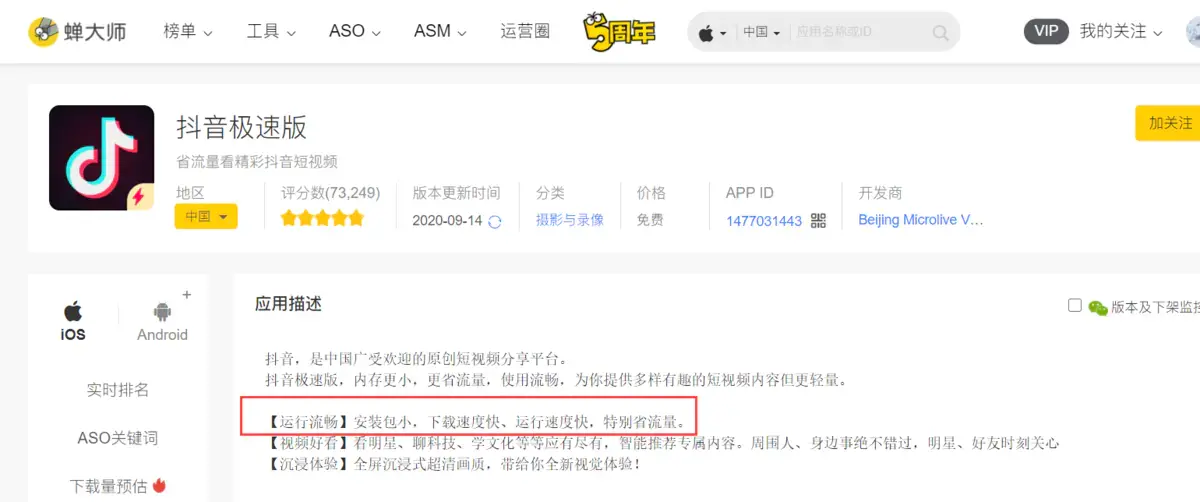Tick the 版本及下架监控 checkbox
Viewport: 1200px width, 502px height.
pyautogui.click(x=1075, y=305)
